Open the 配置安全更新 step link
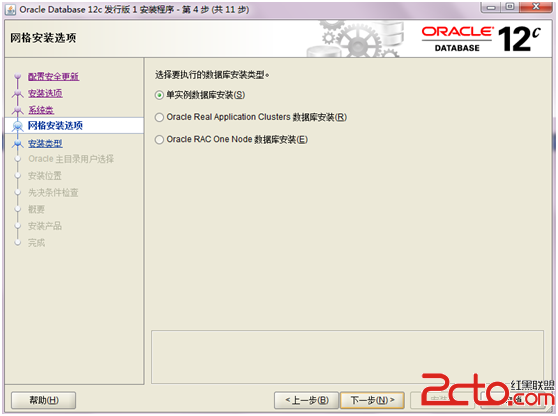 (x=53, y=76)
